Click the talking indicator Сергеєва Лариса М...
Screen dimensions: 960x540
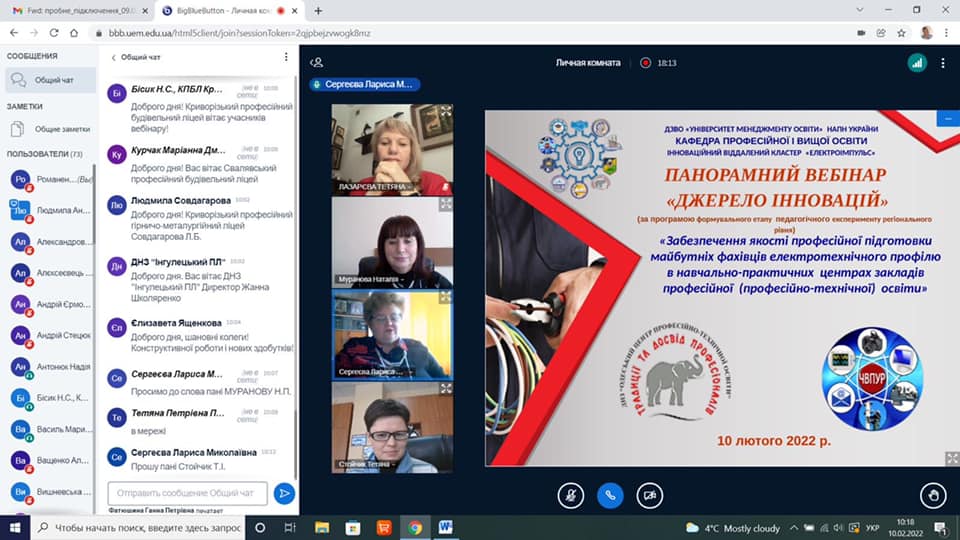click(364, 85)
